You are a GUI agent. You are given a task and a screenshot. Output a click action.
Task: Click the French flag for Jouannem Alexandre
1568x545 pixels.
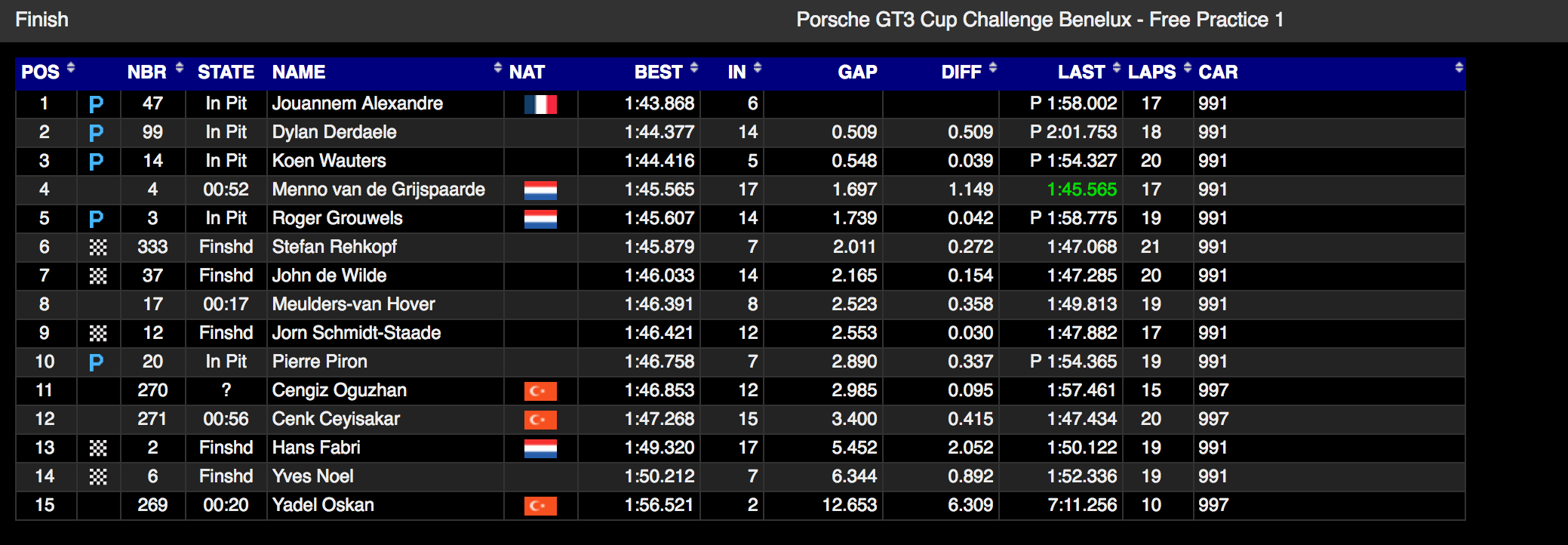540,104
